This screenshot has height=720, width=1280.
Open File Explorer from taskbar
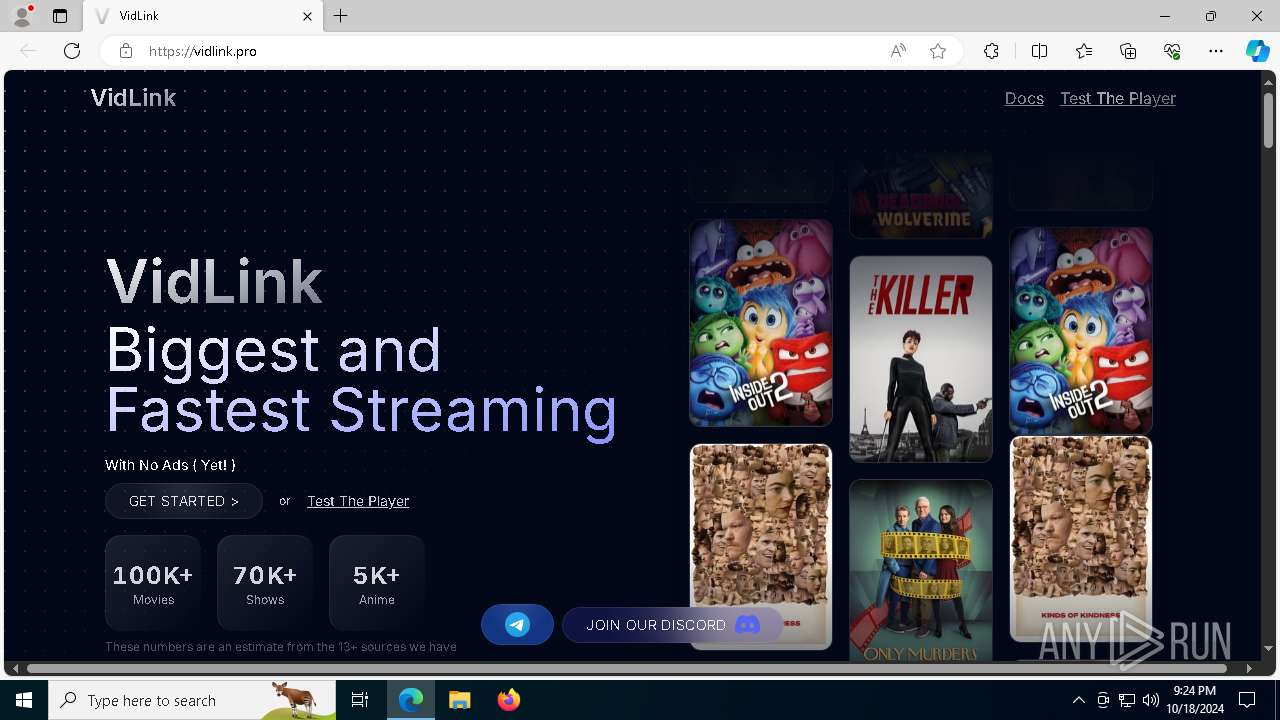(x=459, y=700)
